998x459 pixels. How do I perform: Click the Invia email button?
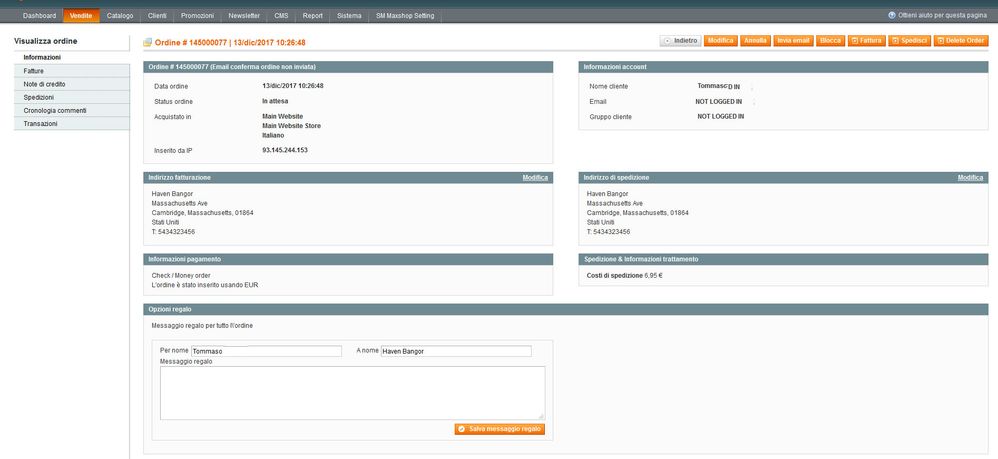point(793,41)
